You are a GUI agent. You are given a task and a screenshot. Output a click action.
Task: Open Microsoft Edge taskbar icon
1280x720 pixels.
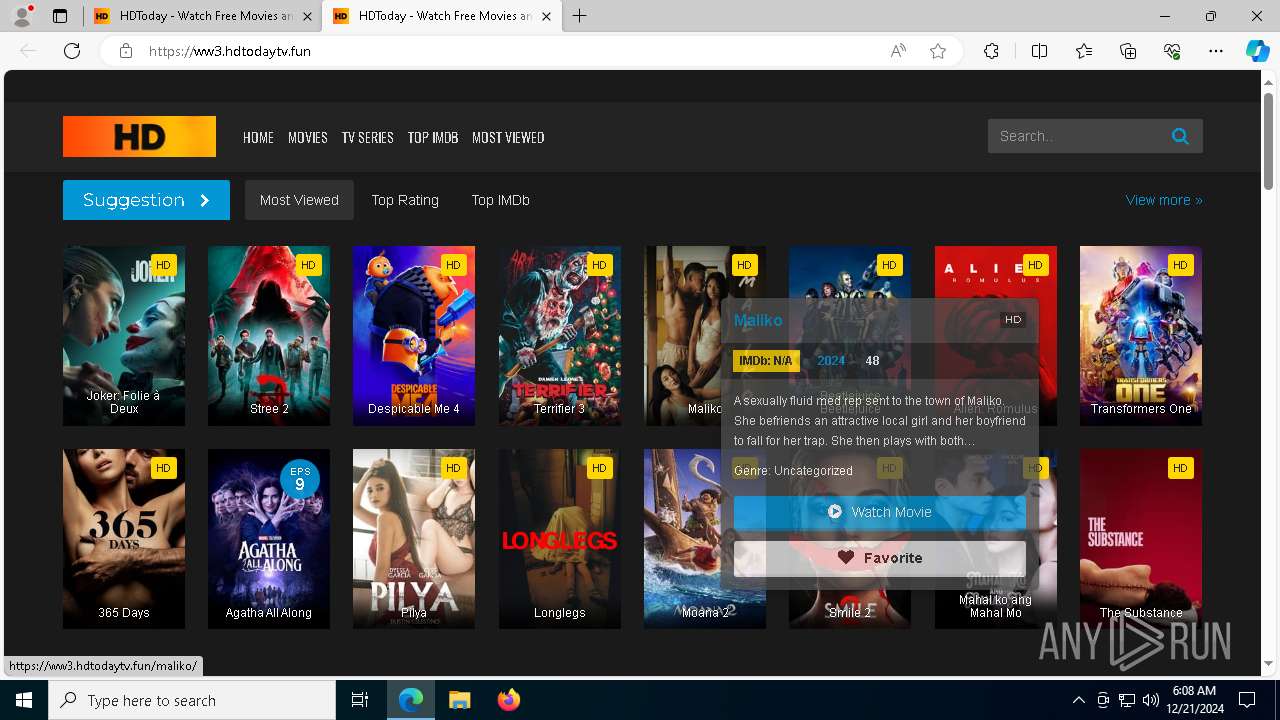pos(411,700)
